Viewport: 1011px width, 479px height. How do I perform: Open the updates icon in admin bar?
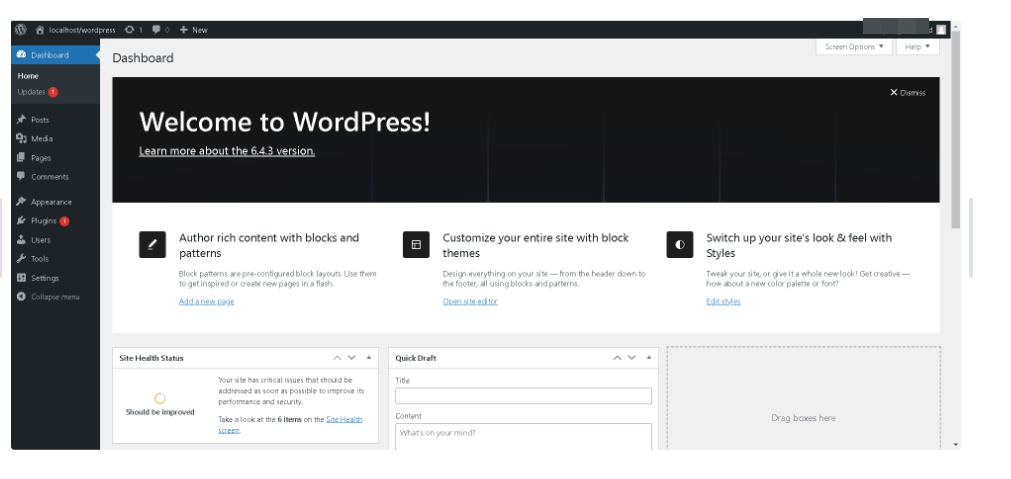(x=133, y=30)
